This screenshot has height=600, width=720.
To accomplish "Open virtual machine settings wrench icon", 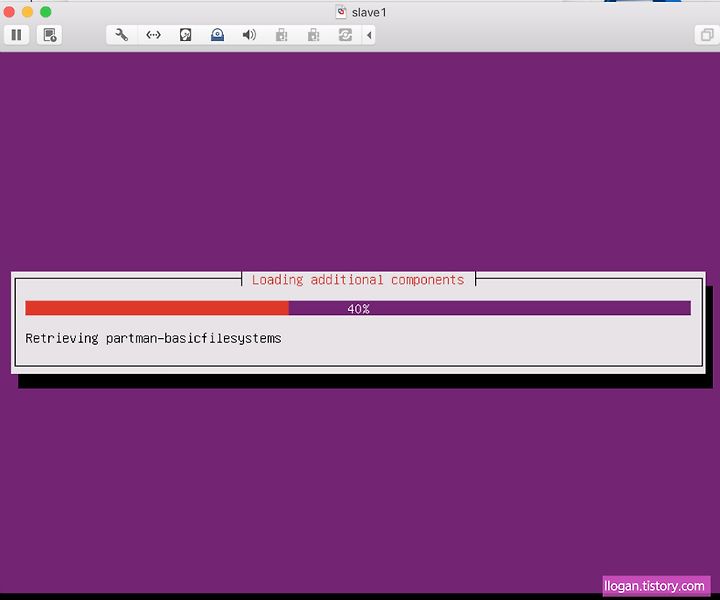I will (x=122, y=35).
